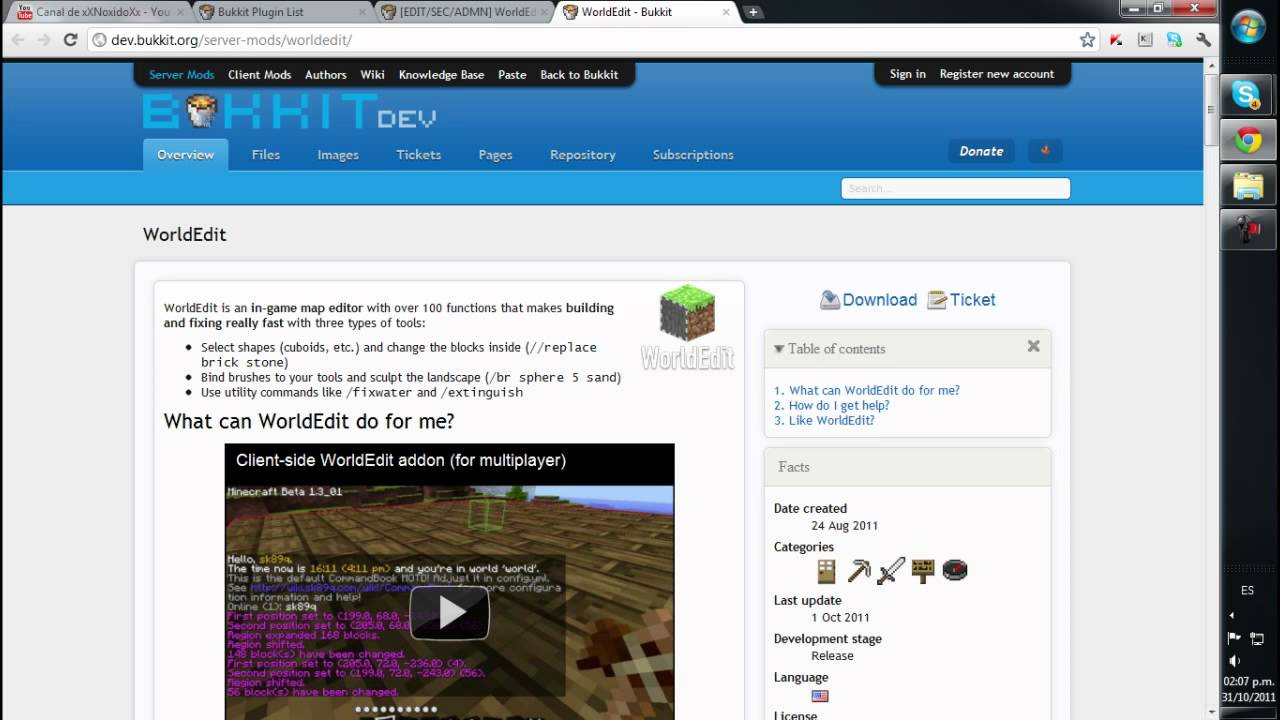Click the US flag language icon
This screenshot has width=1280, height=720.
[820, 696]
